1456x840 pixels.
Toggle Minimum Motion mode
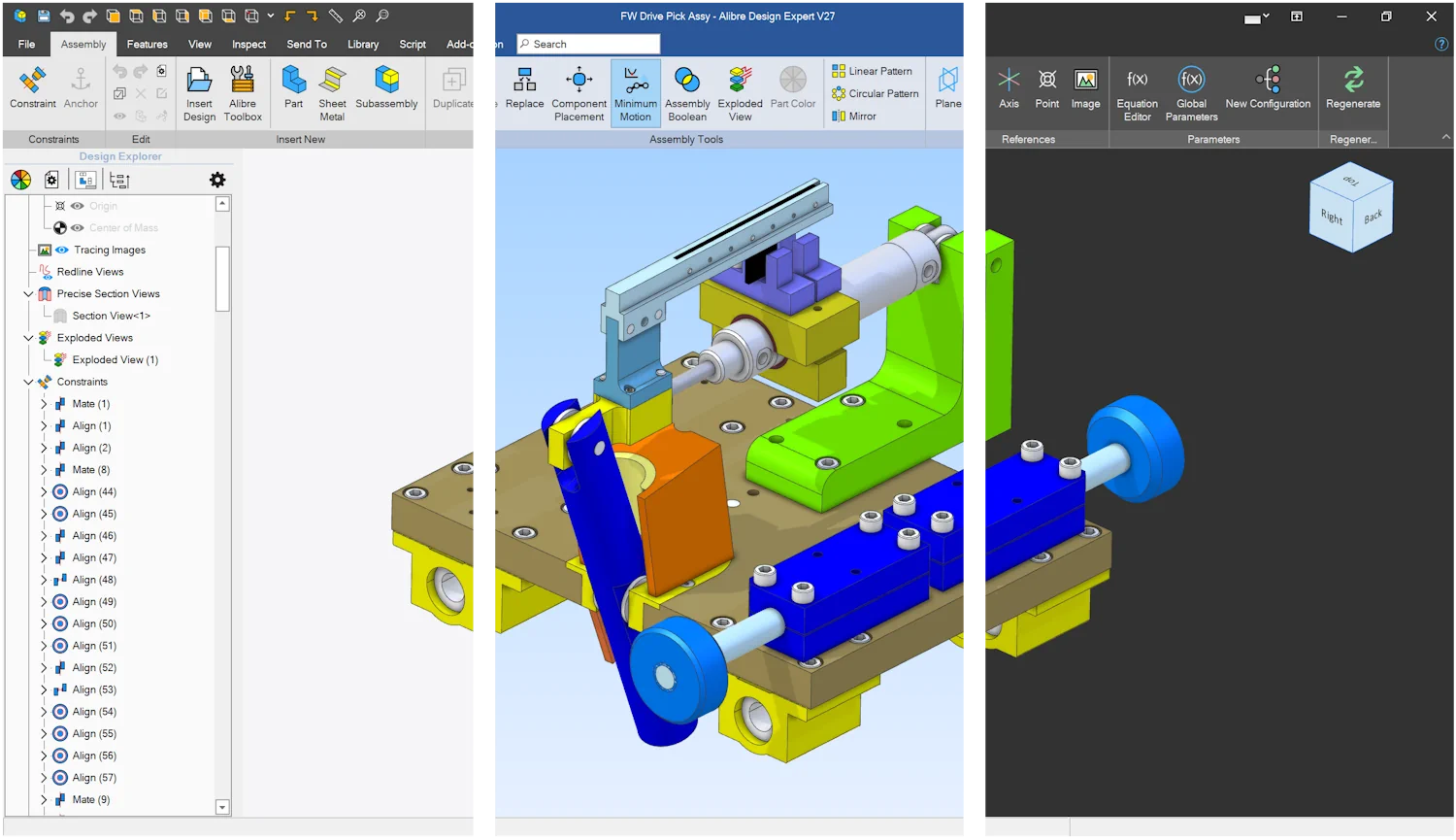pos(635,92)
